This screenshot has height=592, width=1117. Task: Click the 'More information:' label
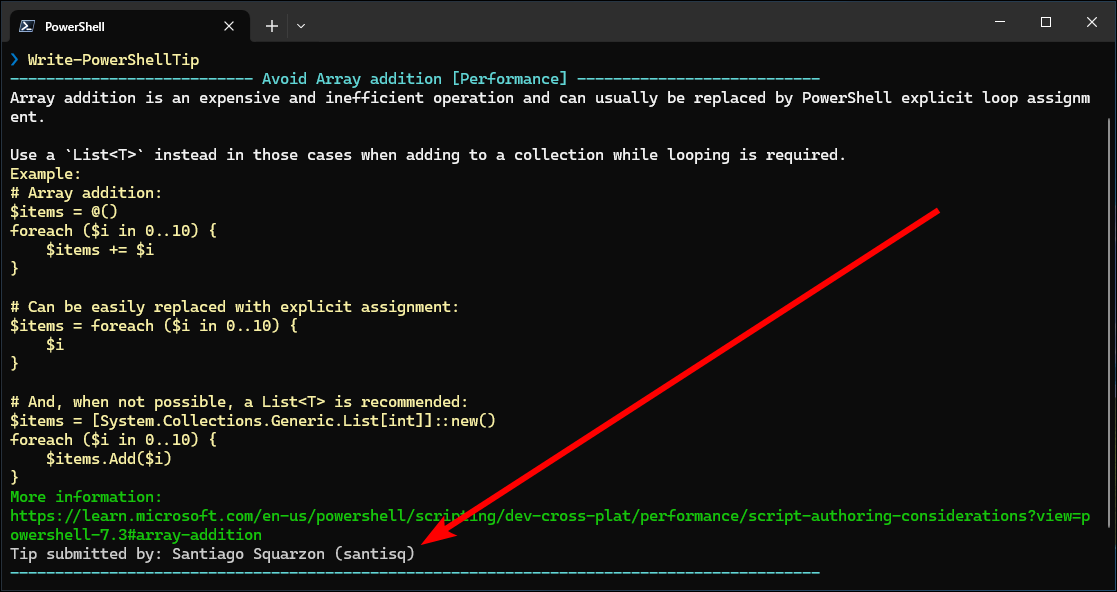coord(86,497)
